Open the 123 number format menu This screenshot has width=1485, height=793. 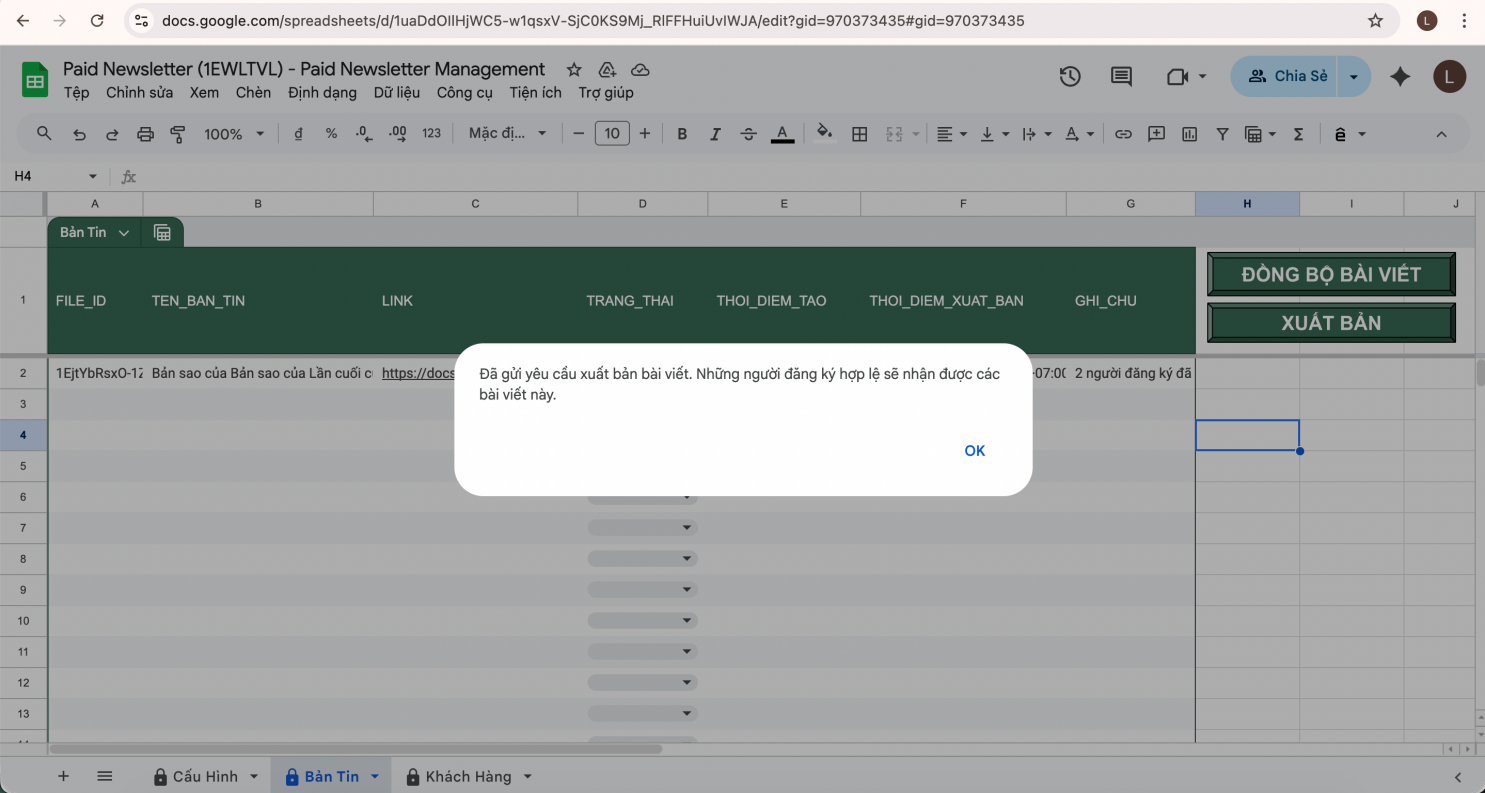coord(431,133)
